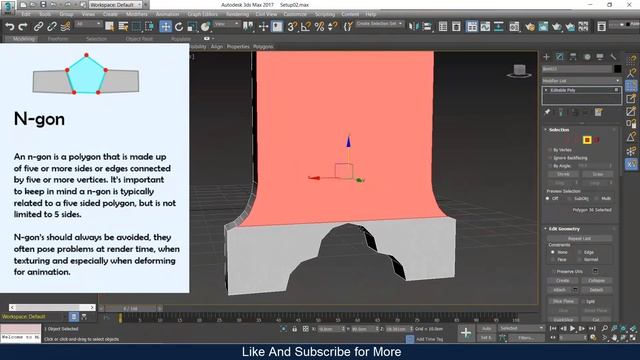The height and width of the screenshot is (360, 640).
Task: Toggle the 3D Snaps icon
Action: click(292, 27)
